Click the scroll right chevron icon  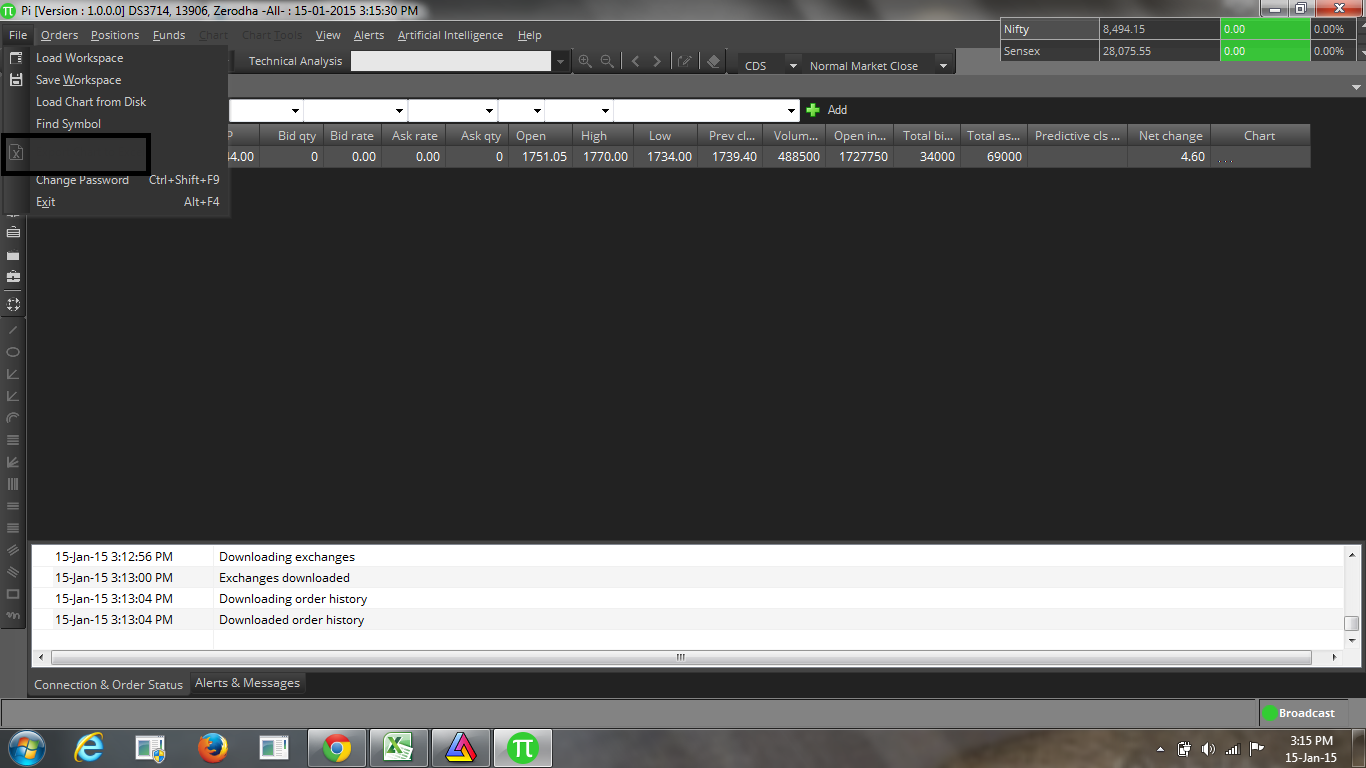(x=657, y=61)
